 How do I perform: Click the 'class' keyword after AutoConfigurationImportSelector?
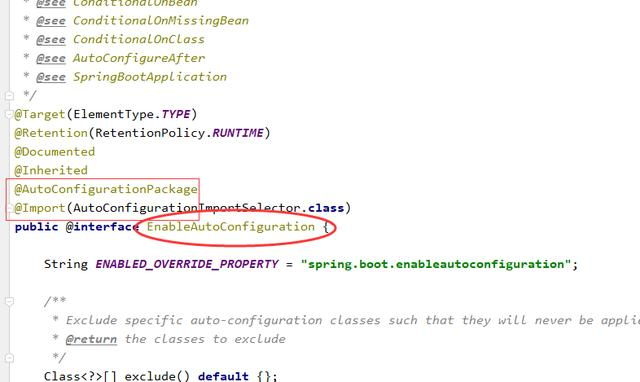[x=326, y=208]
